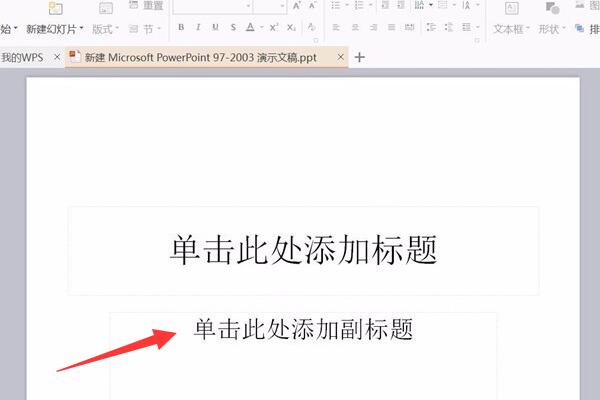The width and height of the screenshot is (600, 400).
Task: Open the 文本框 dropdown arrow
Action: pyautogui.click(x=528, y=28)
